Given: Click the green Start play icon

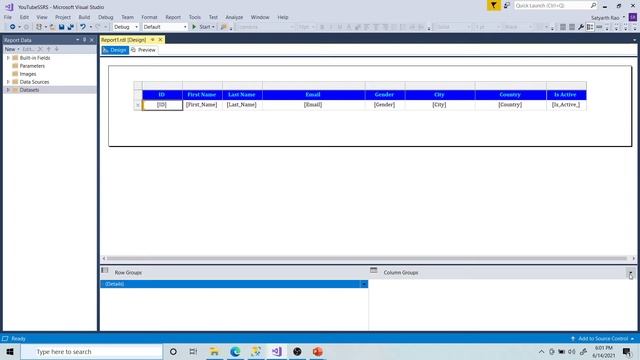Looking at the screenshot, I should 194,27.
